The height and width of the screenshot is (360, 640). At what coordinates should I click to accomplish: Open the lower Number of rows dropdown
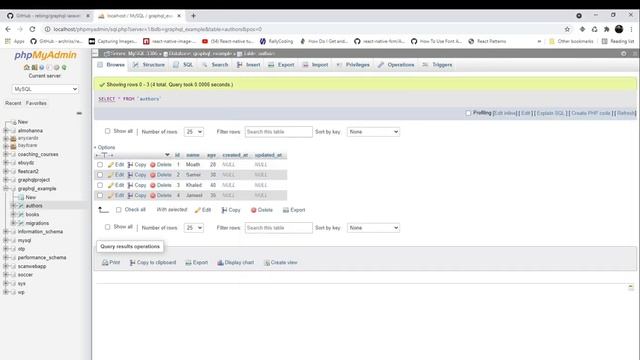click(x=194, y=228)
